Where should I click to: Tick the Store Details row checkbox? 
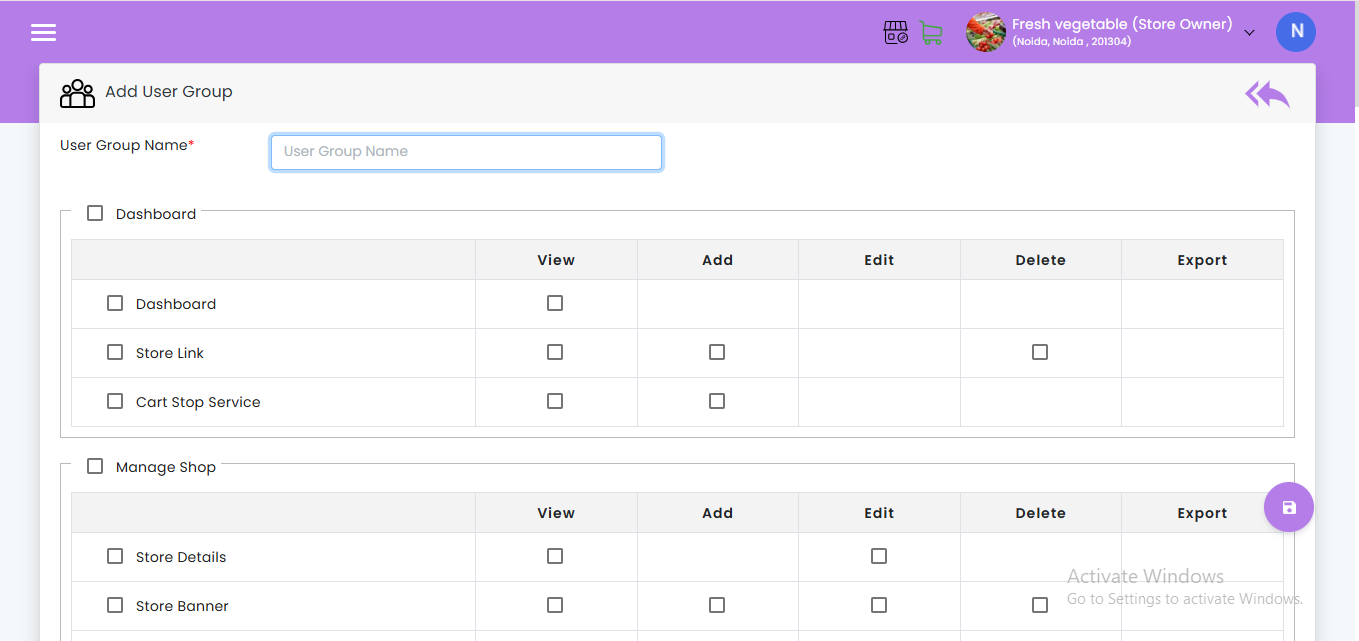coord(115,556)
